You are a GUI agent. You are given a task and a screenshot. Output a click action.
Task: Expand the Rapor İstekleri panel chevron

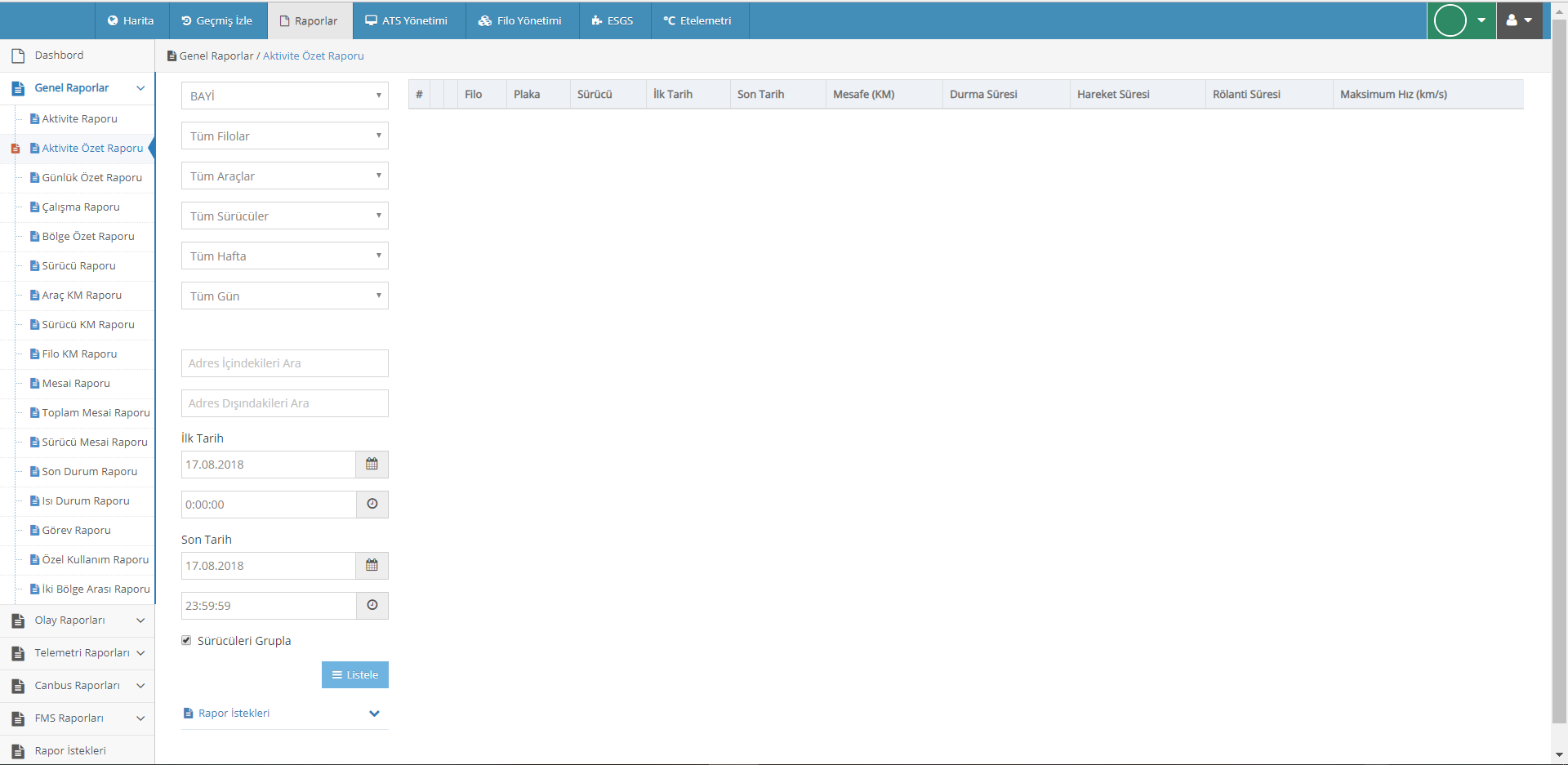point(374,714)
